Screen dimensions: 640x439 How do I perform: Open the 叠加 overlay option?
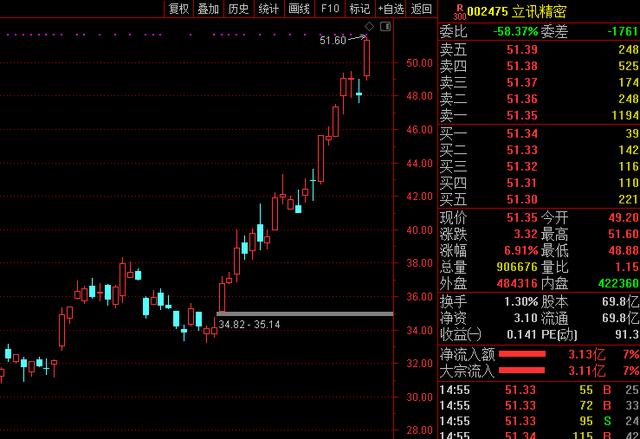tap(208, 8)
